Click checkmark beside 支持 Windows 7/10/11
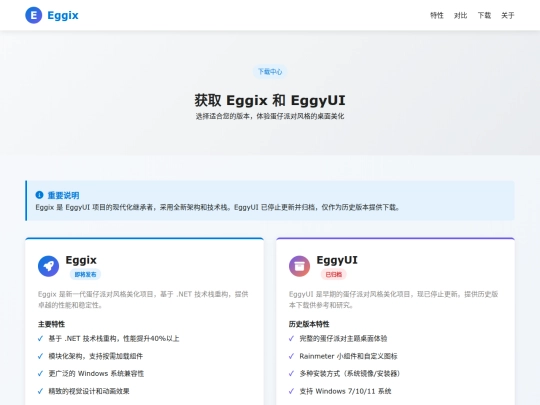Viewport: 540px width, 405px height. (x=291, y=391)
